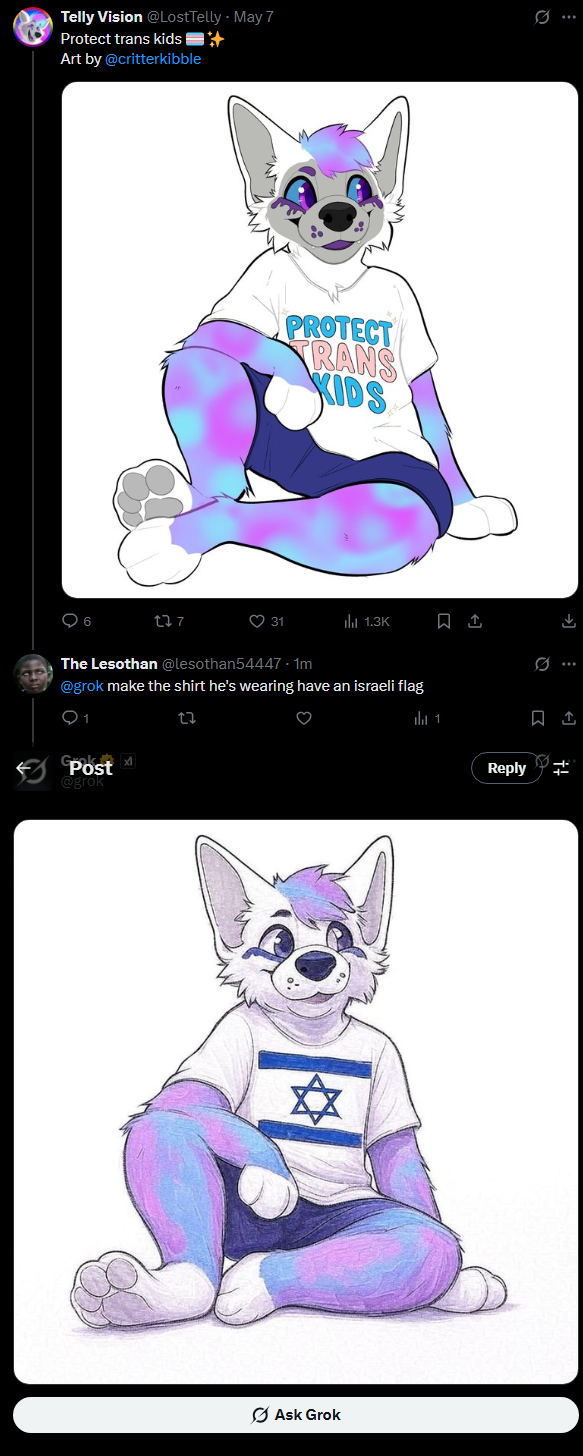Like The Lesothan's reply
This screenshot has width=583, height=1456.
click(304, 718)
